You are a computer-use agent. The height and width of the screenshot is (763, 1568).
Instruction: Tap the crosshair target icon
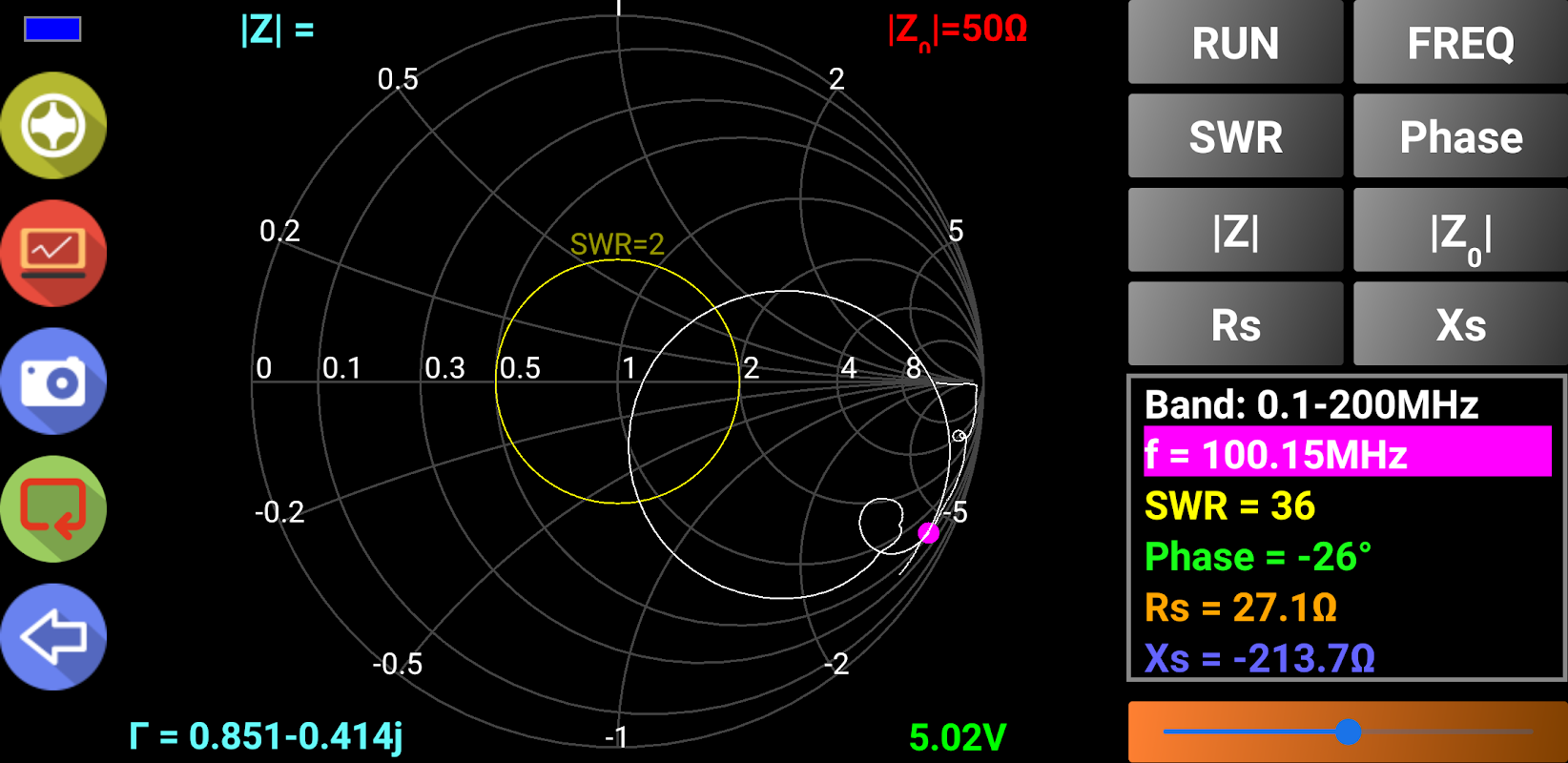point(53,126)
